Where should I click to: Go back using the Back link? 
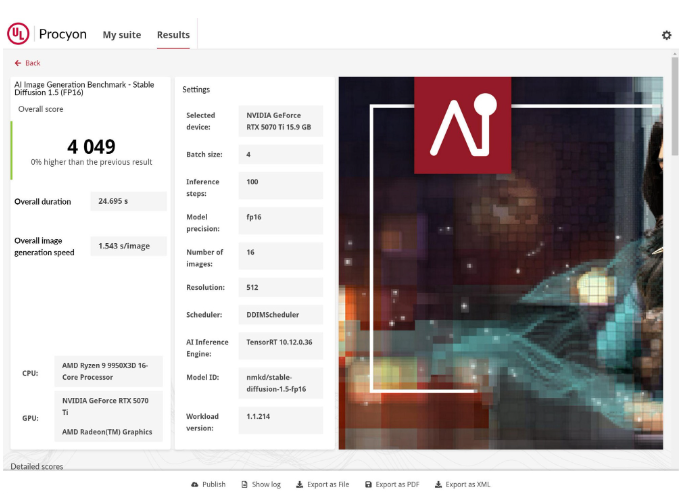click(x=27, y=63)
